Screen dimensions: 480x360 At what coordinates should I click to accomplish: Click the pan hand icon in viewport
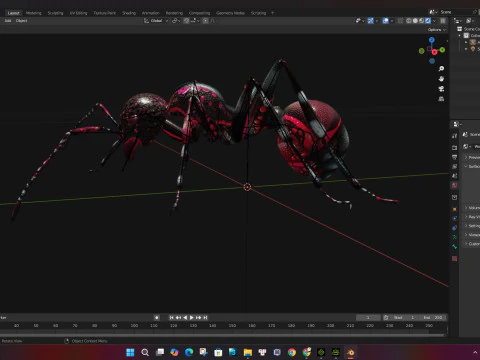pyautogui.click(x=441, y=79)
